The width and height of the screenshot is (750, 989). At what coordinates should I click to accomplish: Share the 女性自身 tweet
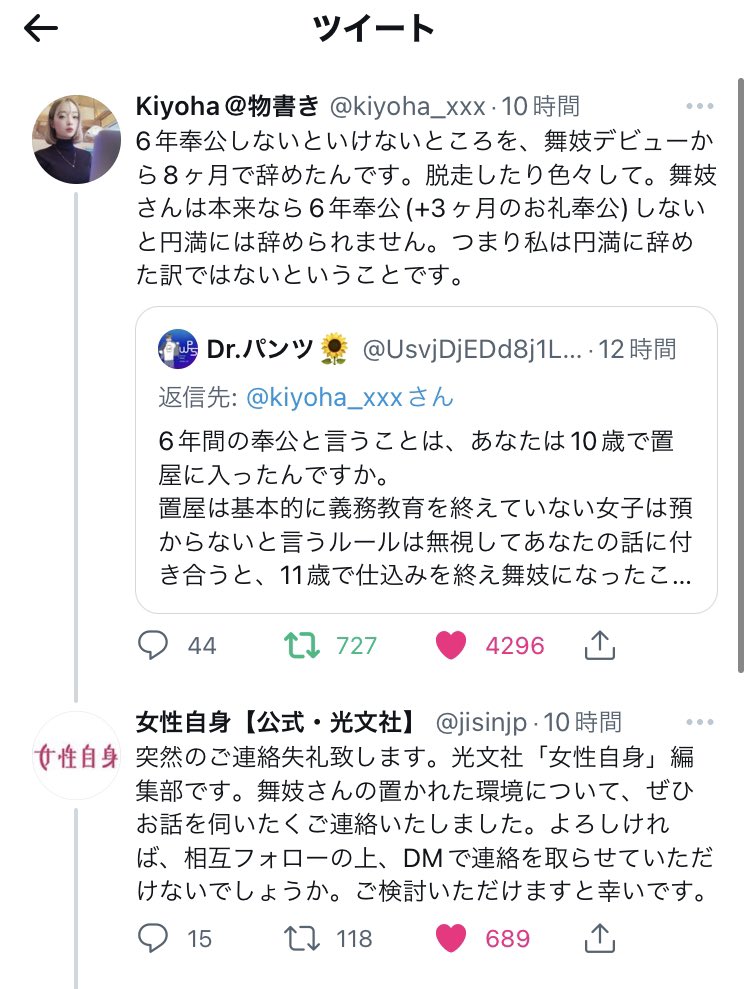click(x=598, y=939)
